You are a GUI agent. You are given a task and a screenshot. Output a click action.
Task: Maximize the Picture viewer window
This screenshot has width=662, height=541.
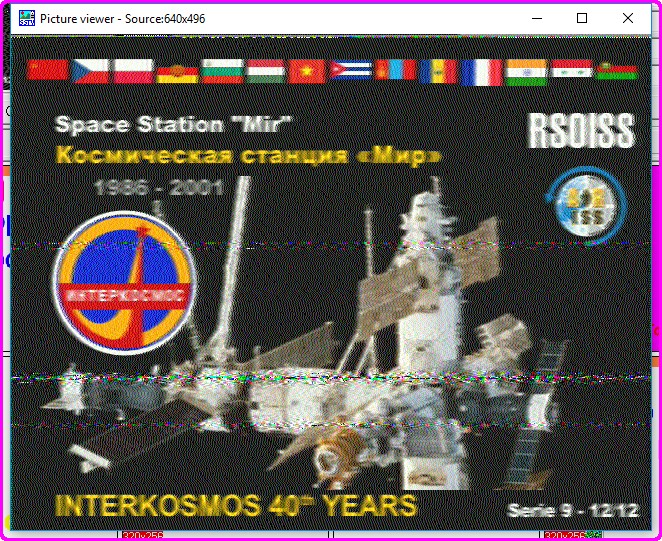tap(582, 19)
